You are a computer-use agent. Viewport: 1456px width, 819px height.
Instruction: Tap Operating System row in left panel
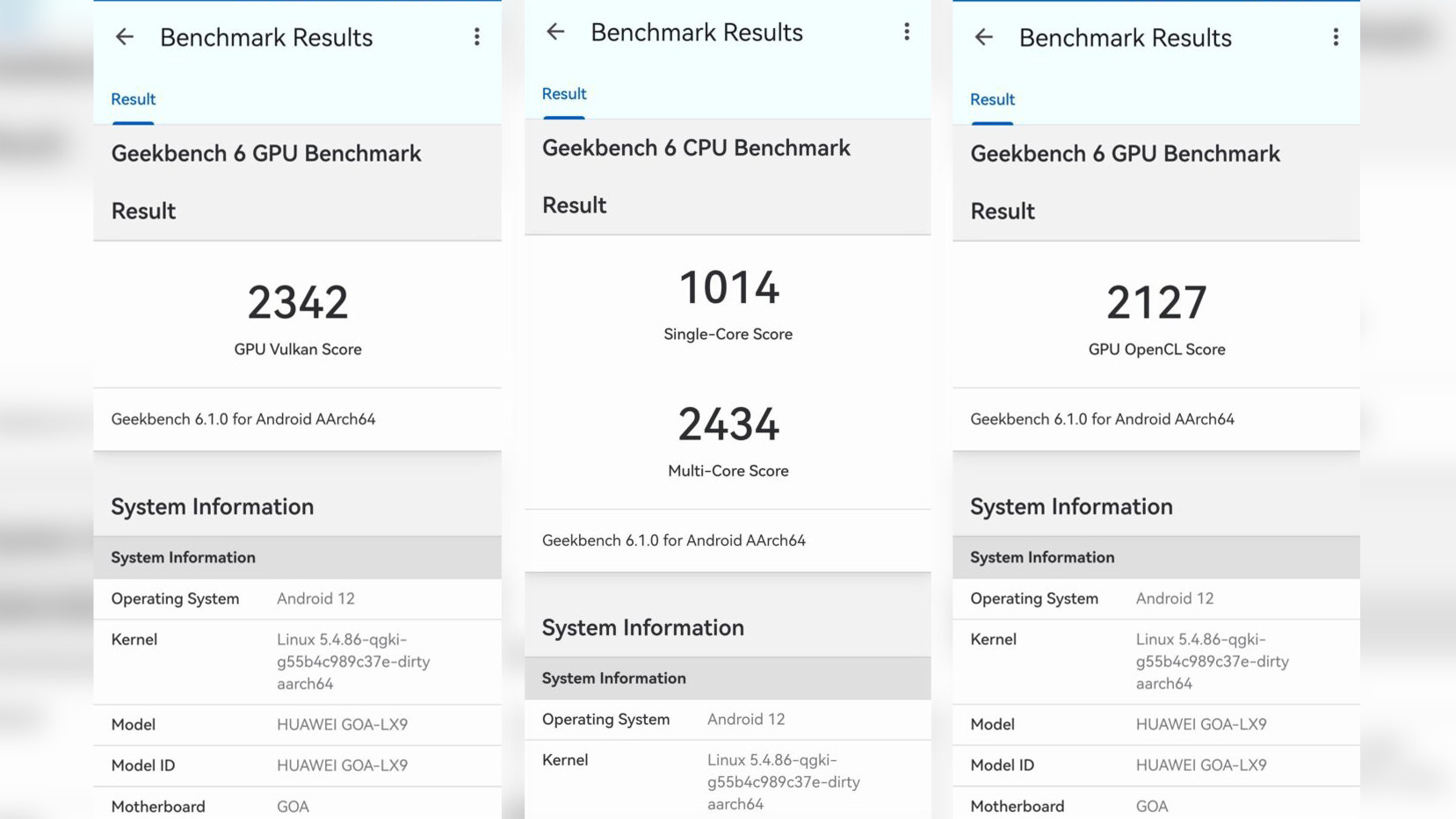297,598
